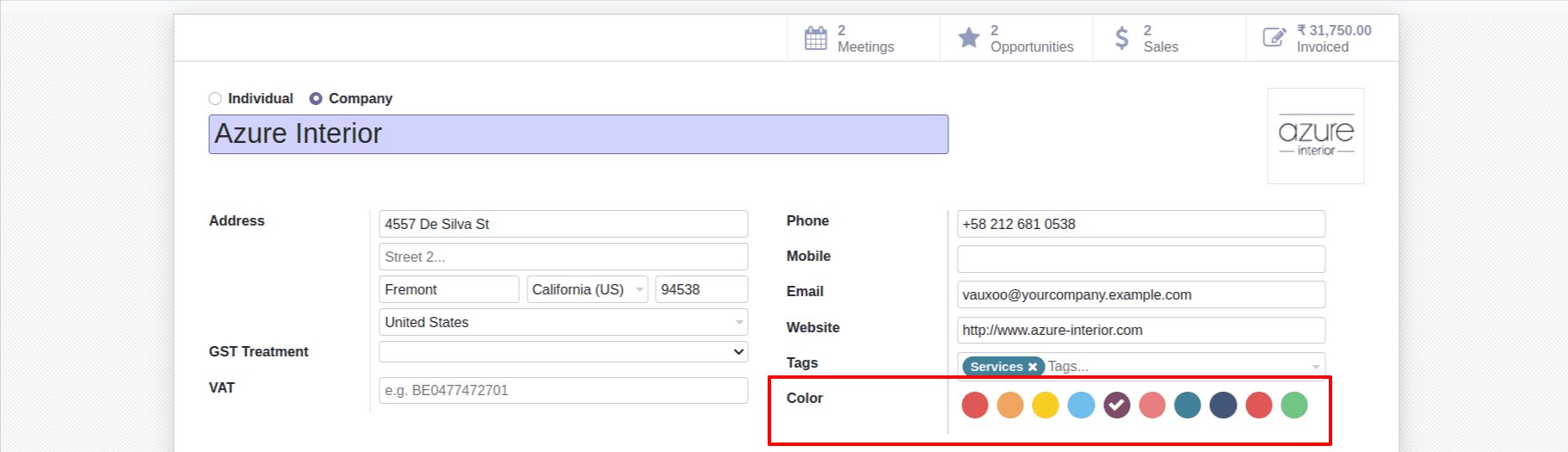The image size is (1568, 452).
Task: Choose the light blue color swatch
Action: pos(1081,405)
